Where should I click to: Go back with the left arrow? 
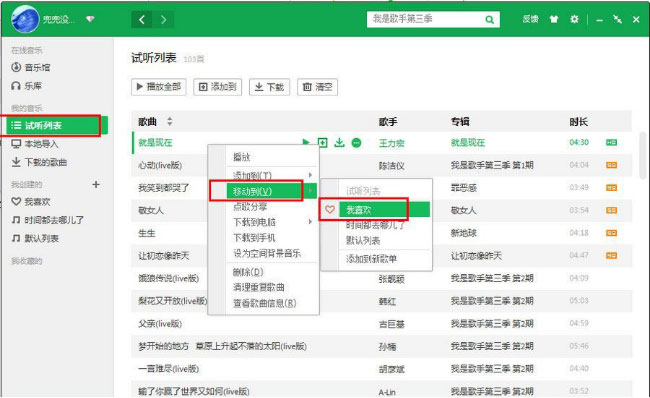coord(142,19)
